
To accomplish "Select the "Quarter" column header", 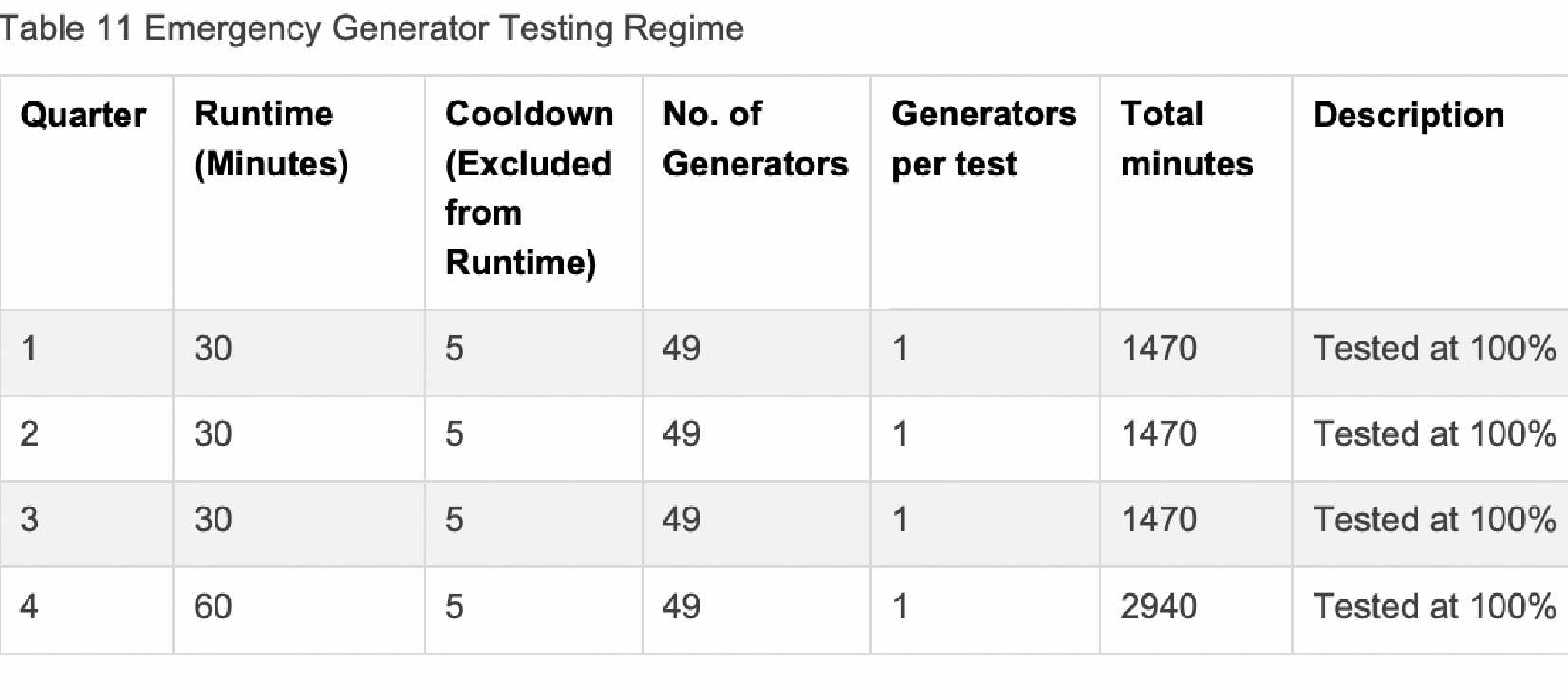I will pos(84,115).
